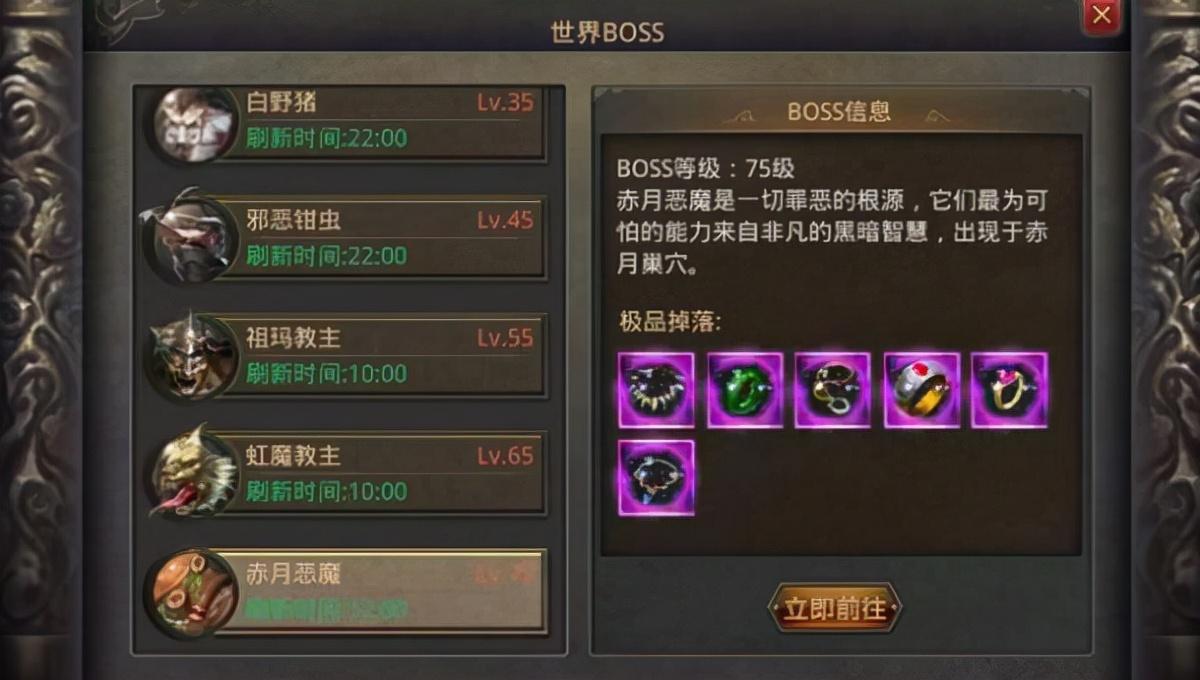Select the 祖玛教主 boss portrait

[192, 357]
